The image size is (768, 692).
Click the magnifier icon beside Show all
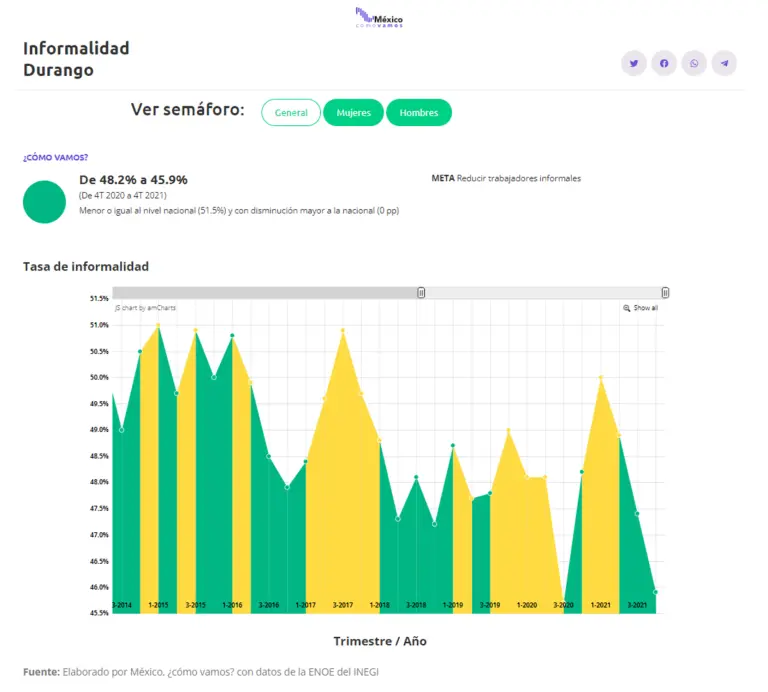point(627,308)
